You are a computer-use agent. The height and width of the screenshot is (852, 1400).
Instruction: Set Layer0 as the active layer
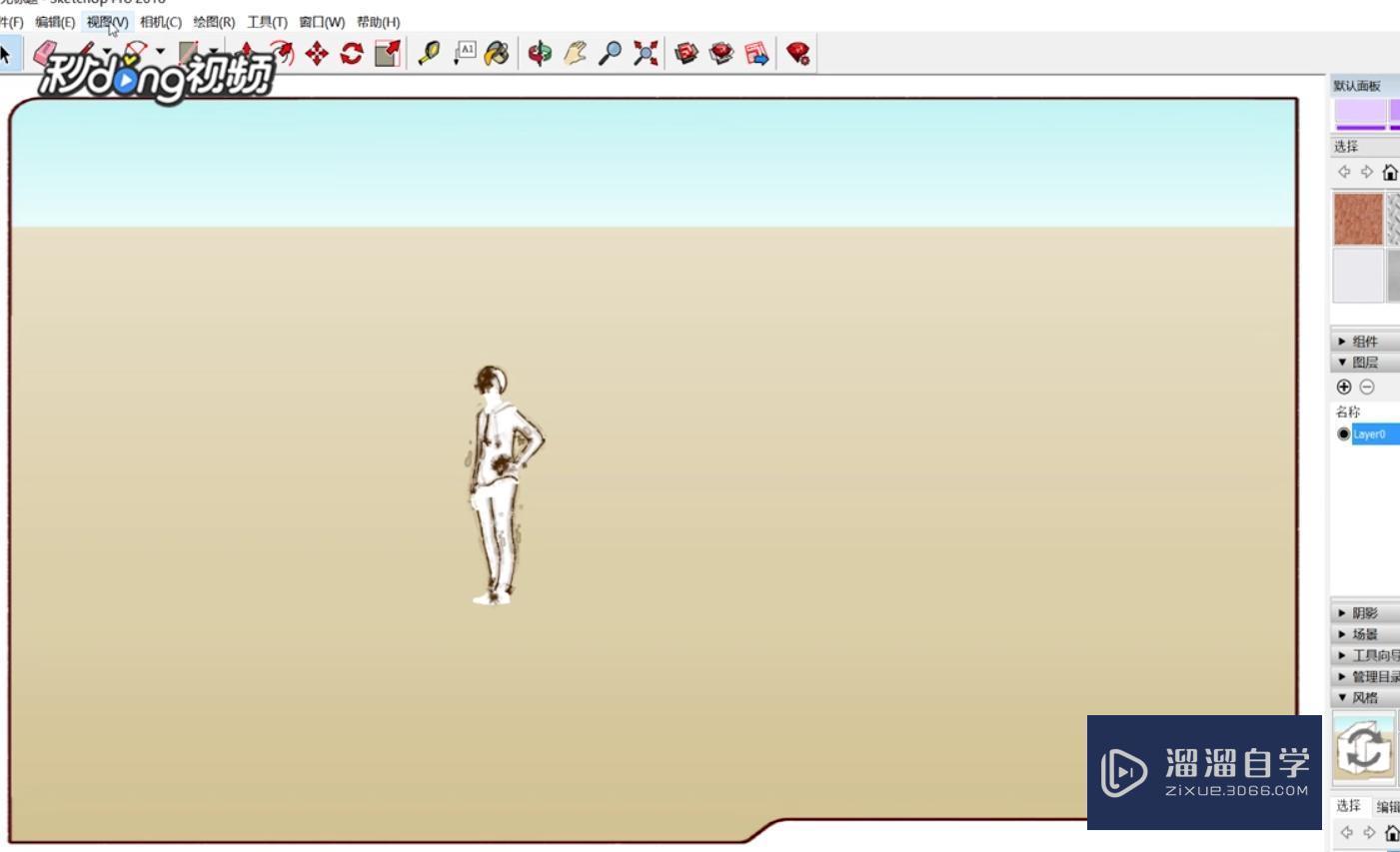(x=1343, y=434)
